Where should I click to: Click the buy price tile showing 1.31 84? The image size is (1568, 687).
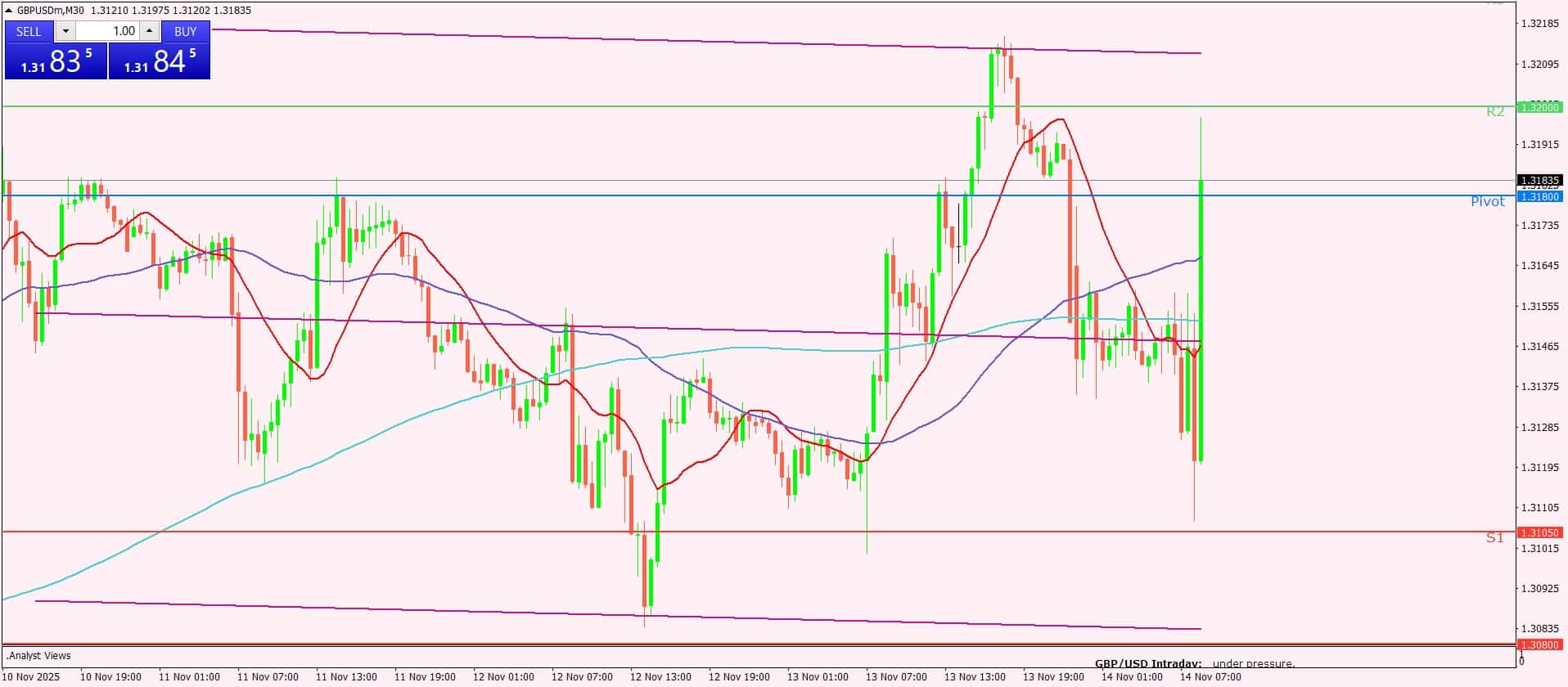(160, 61)
